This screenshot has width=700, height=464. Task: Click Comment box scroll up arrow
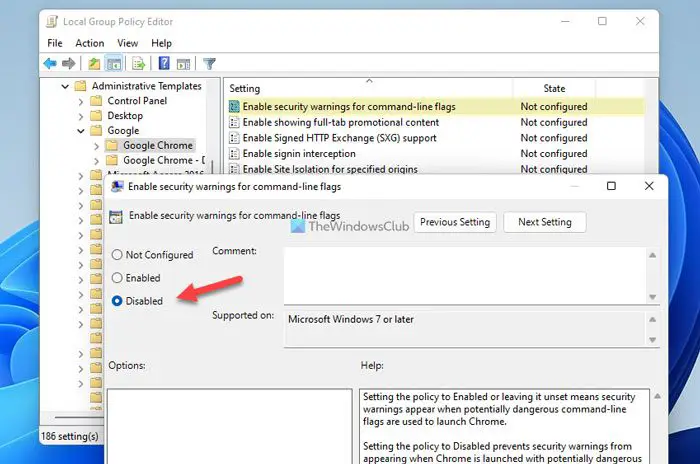pos(653,255)
